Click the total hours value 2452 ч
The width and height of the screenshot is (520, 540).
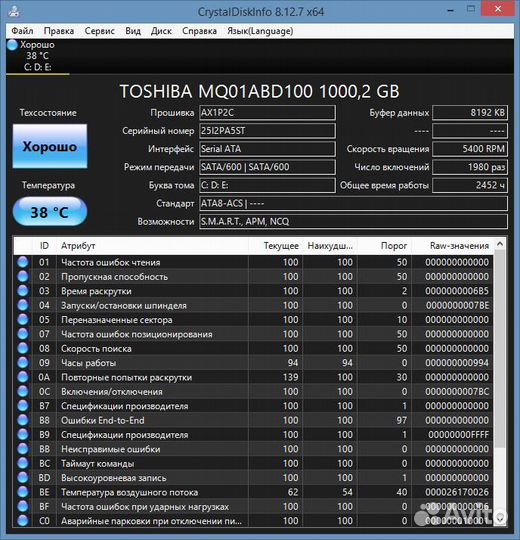(470, 185)
